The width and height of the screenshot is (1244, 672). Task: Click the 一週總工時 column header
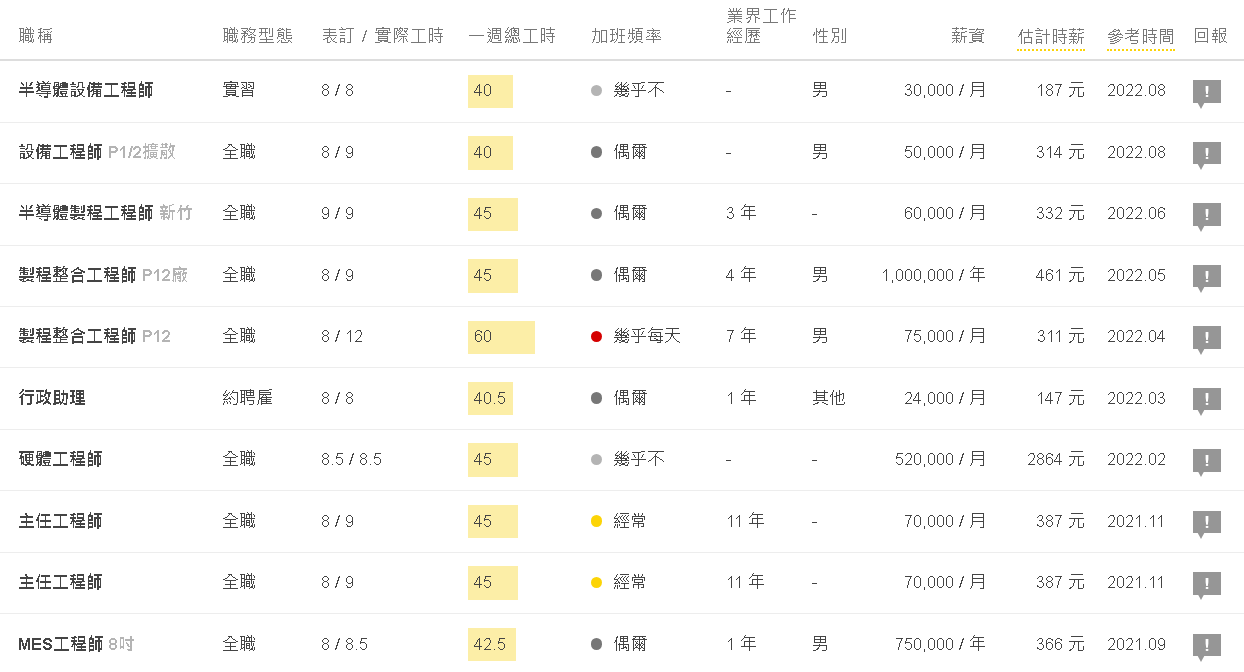pos(511,36)
